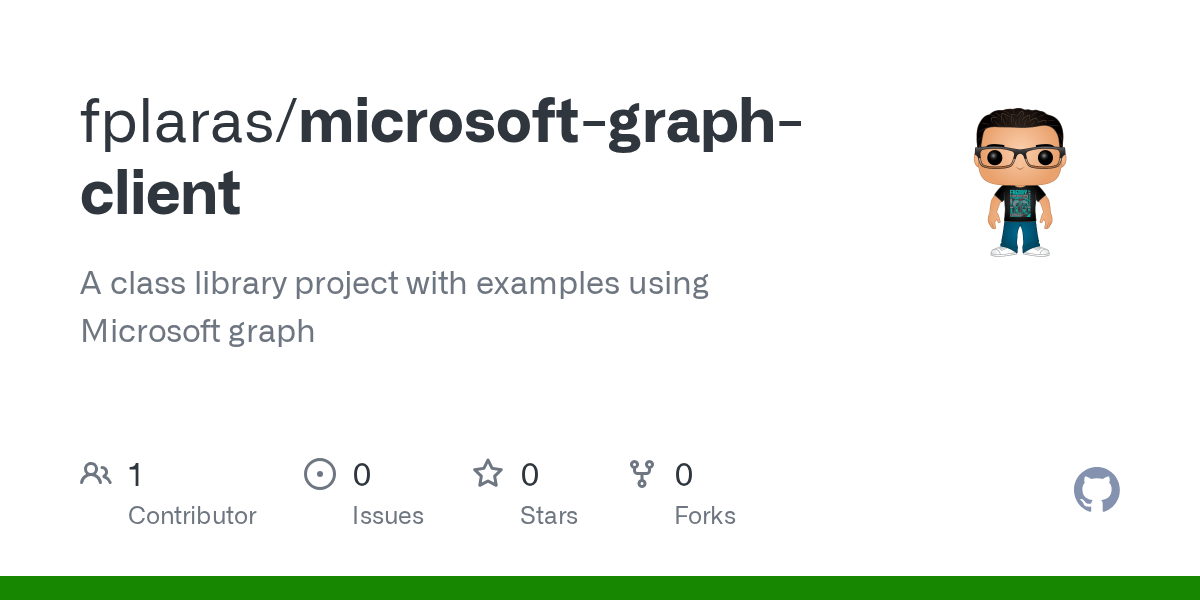Screen dimensions: 1200x600
Task: Click the repository description first line
Action: pos(394,284)
